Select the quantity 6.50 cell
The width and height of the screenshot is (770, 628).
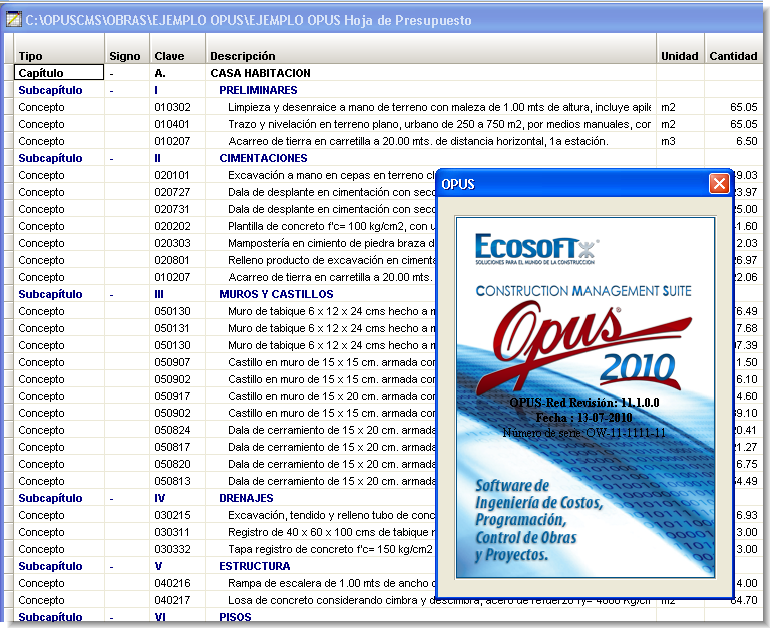pyautogui.click(x=746, y=141)
